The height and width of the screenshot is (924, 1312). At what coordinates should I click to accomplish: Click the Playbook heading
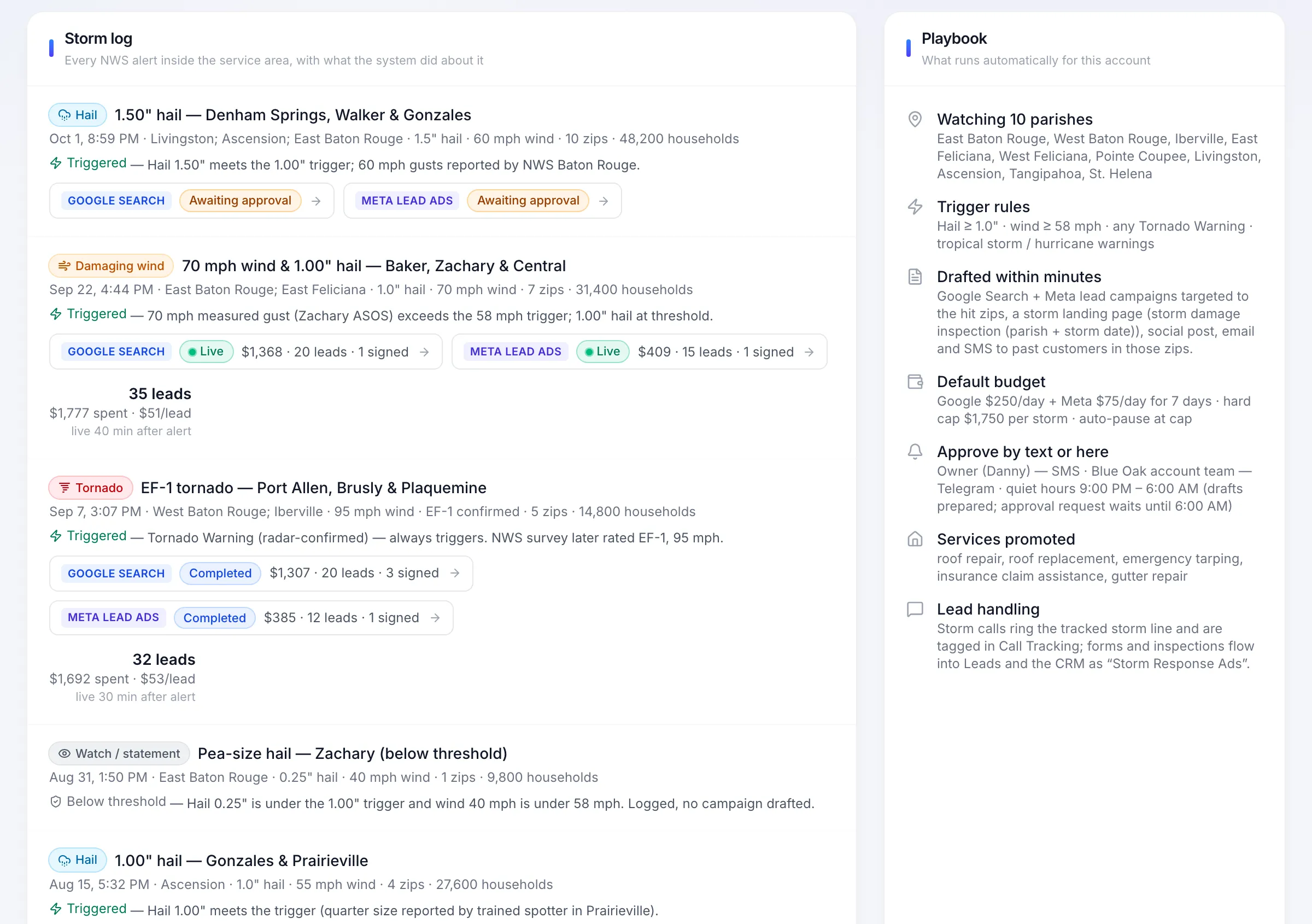(954, 38)
